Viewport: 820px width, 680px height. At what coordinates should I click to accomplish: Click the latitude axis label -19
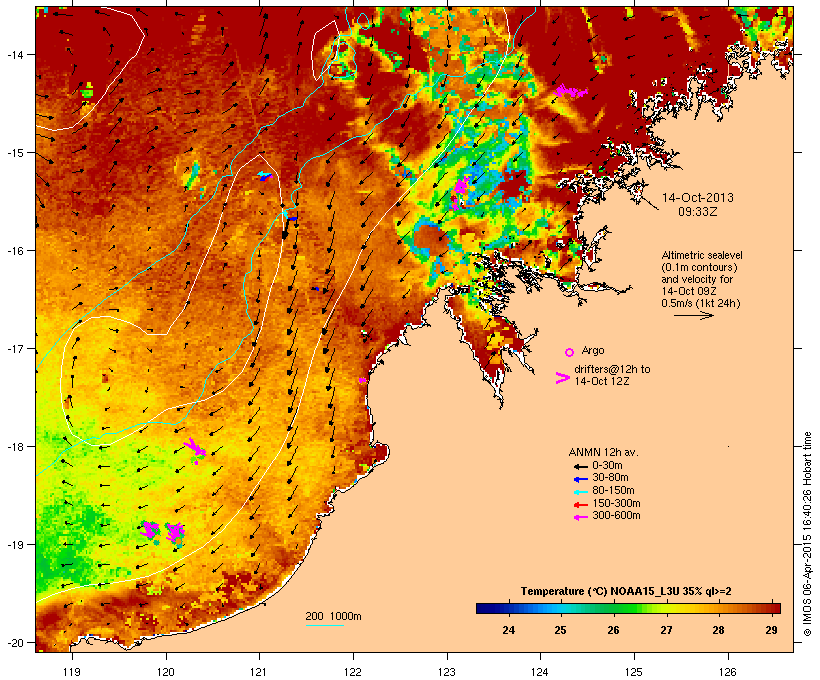point(15,545)
